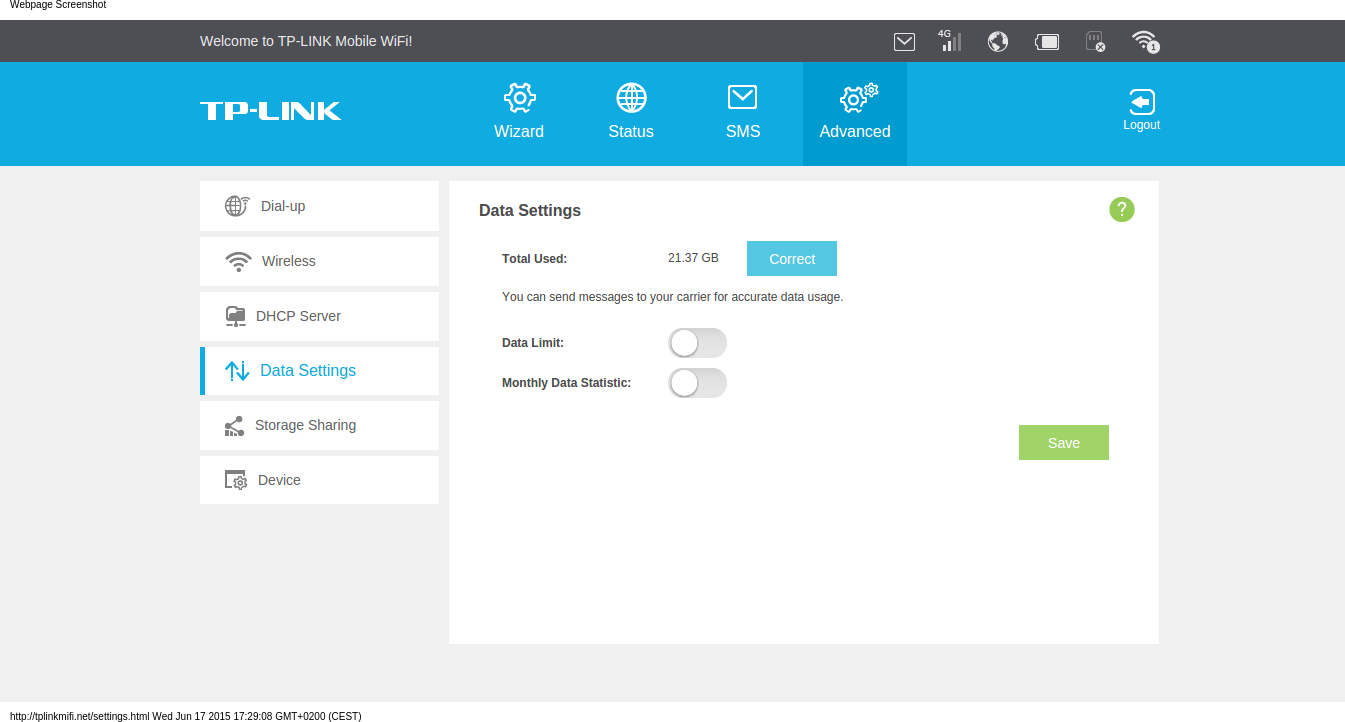Go to the SMS tab
Screen dimensions: 1345x722
click(743, 112)
